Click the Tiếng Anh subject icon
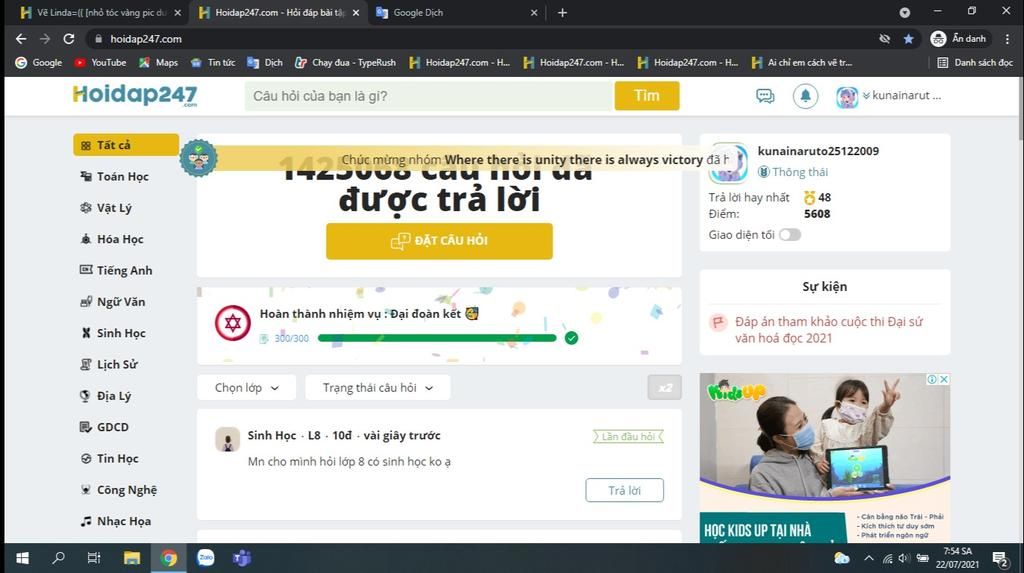 86,270
